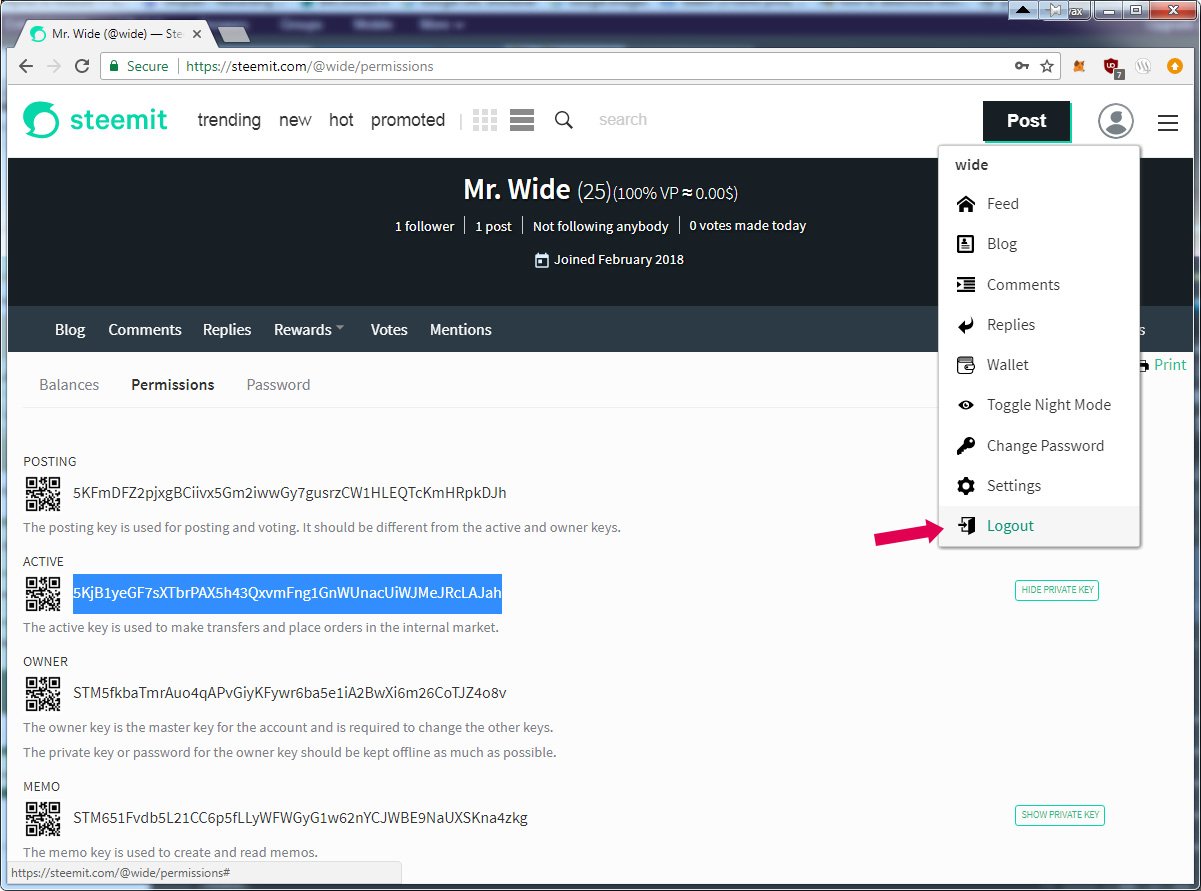This screenshot has height=891, width=1201.
Task: Click the WordPress extension icon
Action: pos(1144,66)
